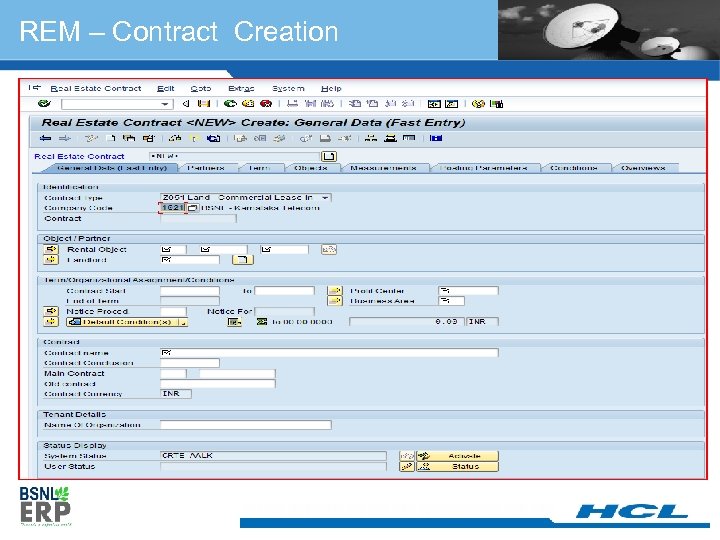The image size is (720, 540).
Task: Open the Real Estate Contract menu
Action: tap(96, 88)
